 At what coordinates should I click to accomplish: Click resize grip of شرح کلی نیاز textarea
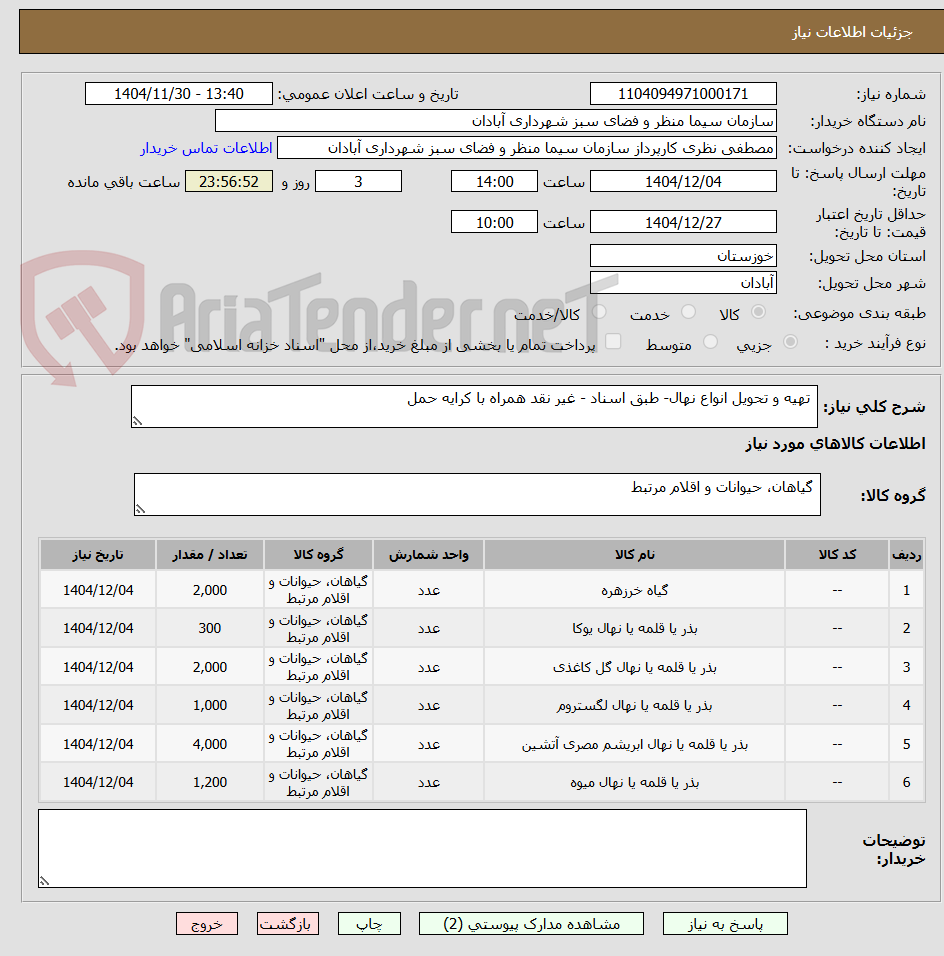click(x=138, y=421)
